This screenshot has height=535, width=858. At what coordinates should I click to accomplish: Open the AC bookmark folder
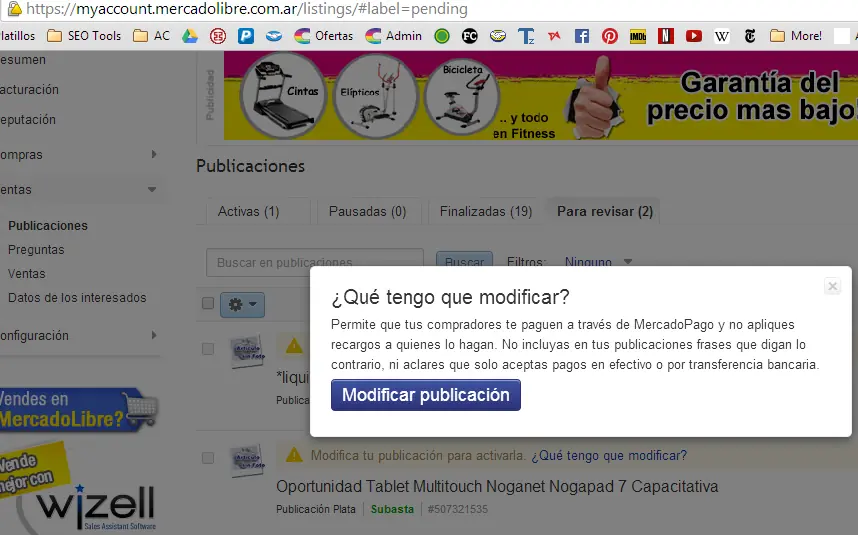(152, 36)
